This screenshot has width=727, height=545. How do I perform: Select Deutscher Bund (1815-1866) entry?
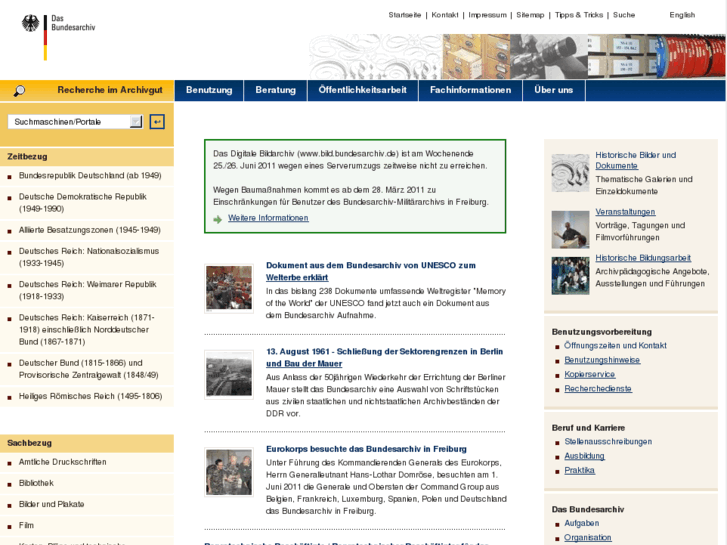pyautogui.click(x=89, y=369)
